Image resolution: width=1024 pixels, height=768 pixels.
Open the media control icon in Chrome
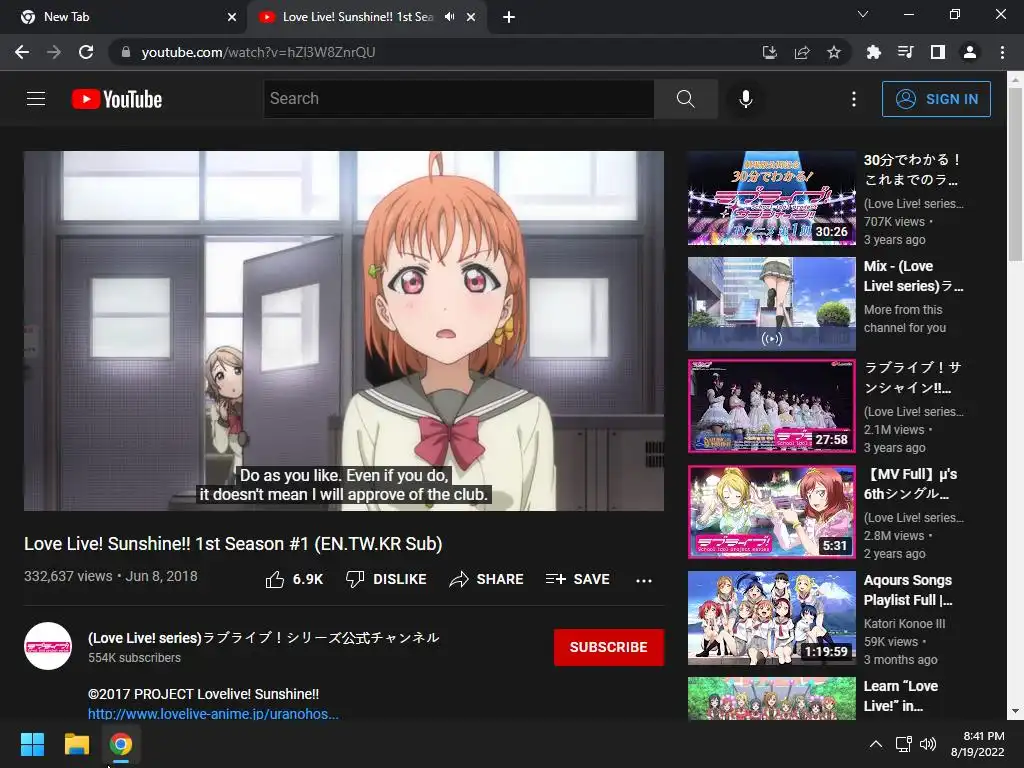click(x=905, y=52)
